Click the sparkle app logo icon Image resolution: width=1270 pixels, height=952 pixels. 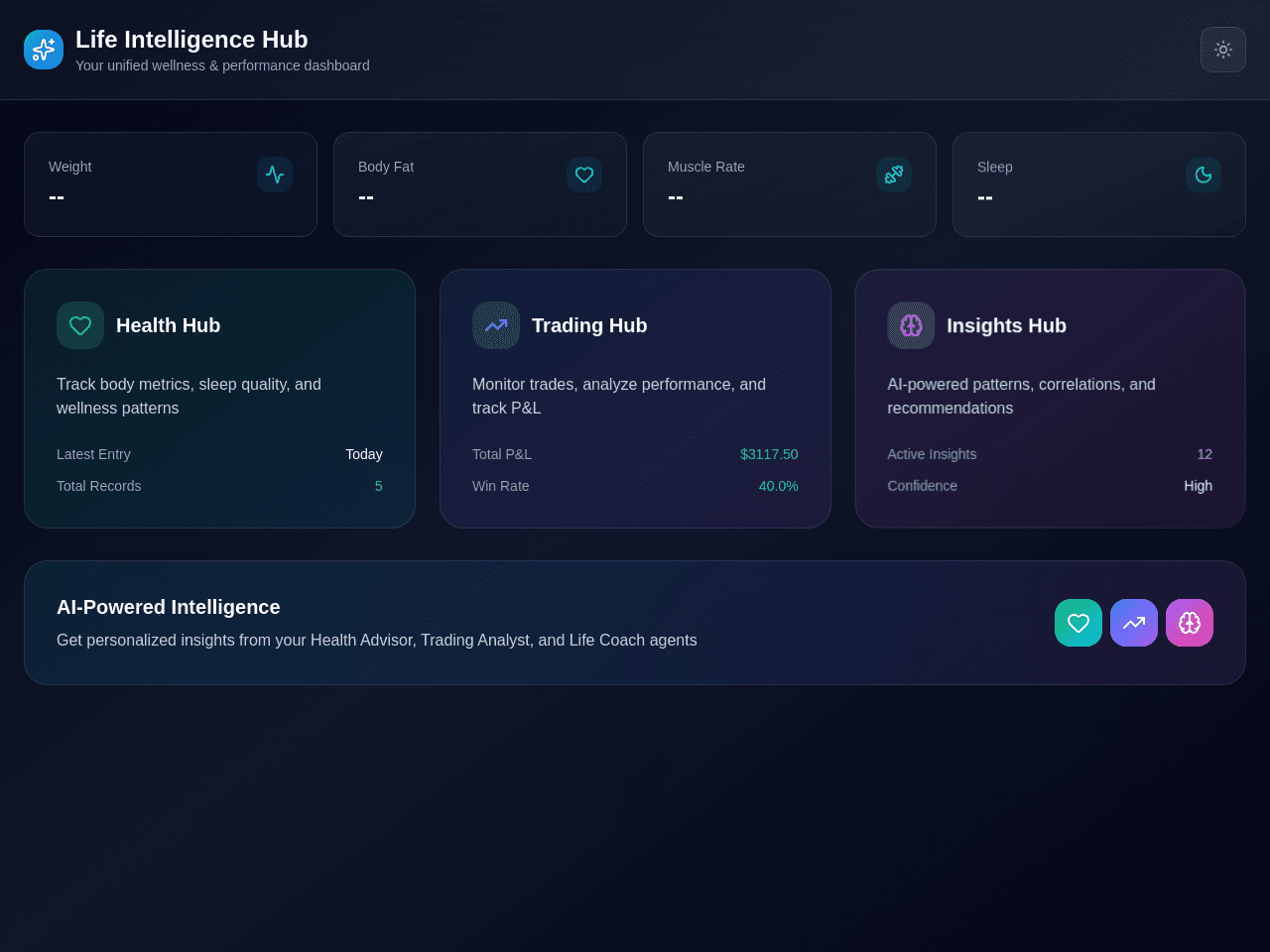pyautogui.click(x=44, y=50)
